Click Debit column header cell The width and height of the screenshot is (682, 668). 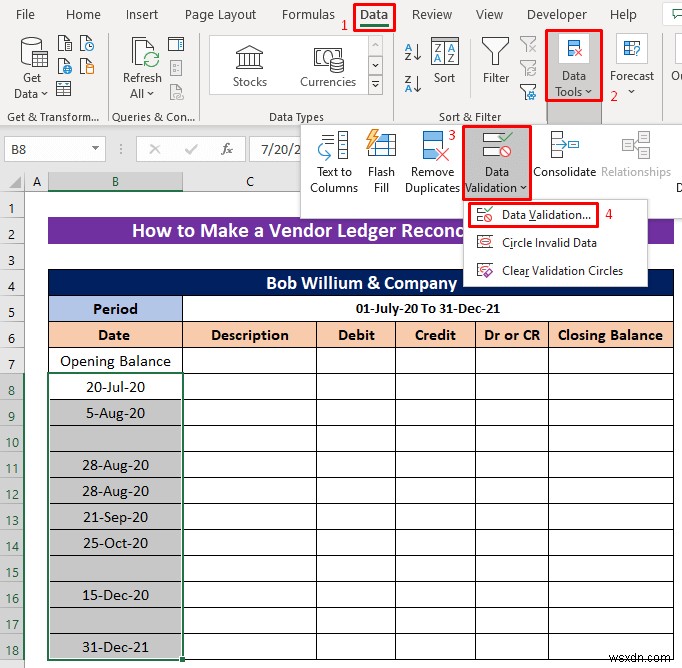click(356, 335)
